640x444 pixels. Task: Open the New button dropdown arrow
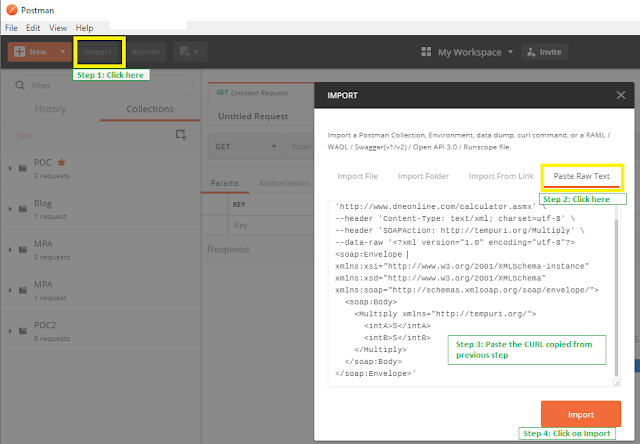point(63,52)
